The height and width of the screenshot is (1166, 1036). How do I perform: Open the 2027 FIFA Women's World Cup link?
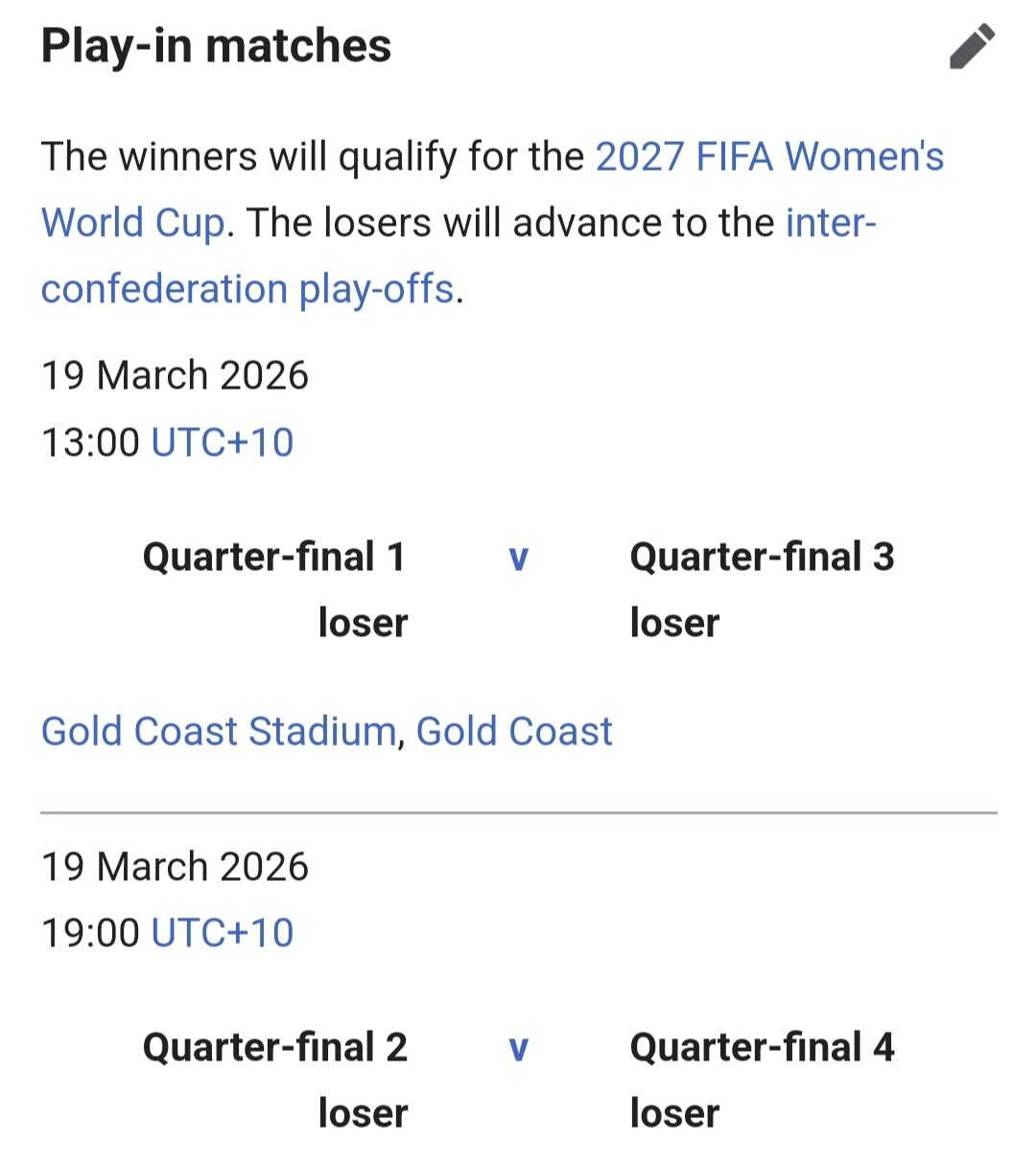[x=769, y=156]
